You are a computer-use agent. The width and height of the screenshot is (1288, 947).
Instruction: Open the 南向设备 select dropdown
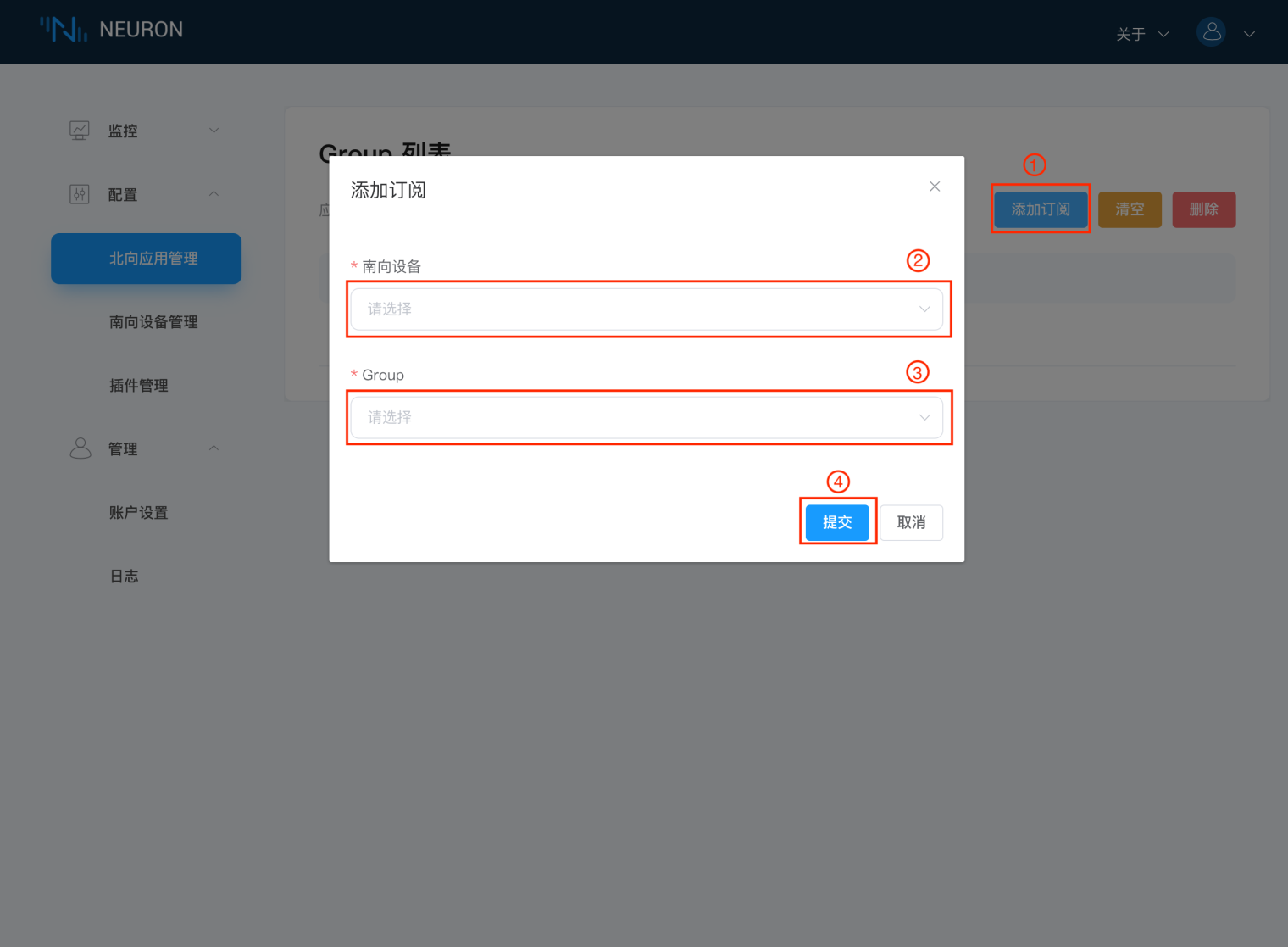pos(647,309)
